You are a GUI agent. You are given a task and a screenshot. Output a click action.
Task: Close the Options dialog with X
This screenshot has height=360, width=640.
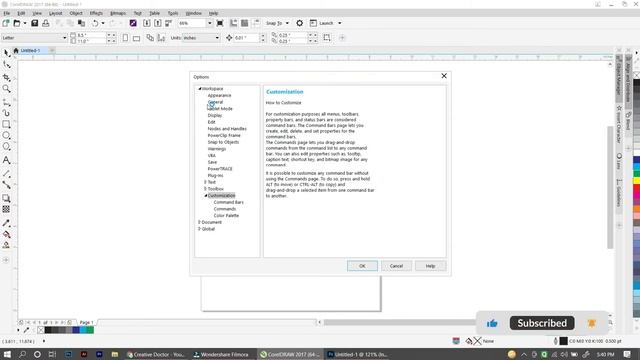click(444, 76)
